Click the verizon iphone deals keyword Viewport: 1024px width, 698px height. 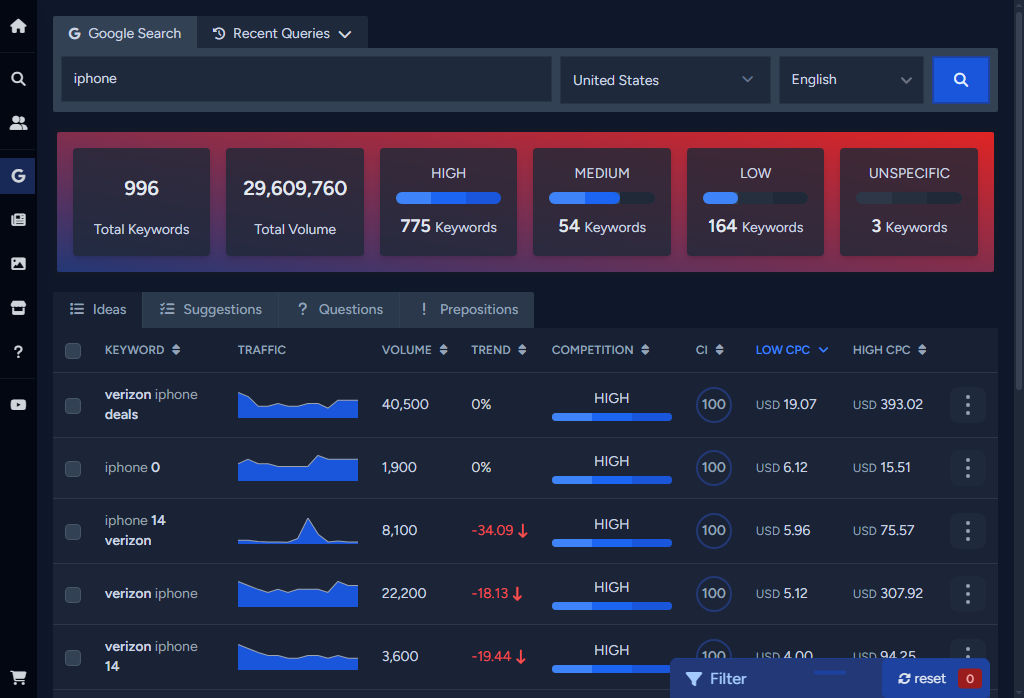click(x=151, y=404)
